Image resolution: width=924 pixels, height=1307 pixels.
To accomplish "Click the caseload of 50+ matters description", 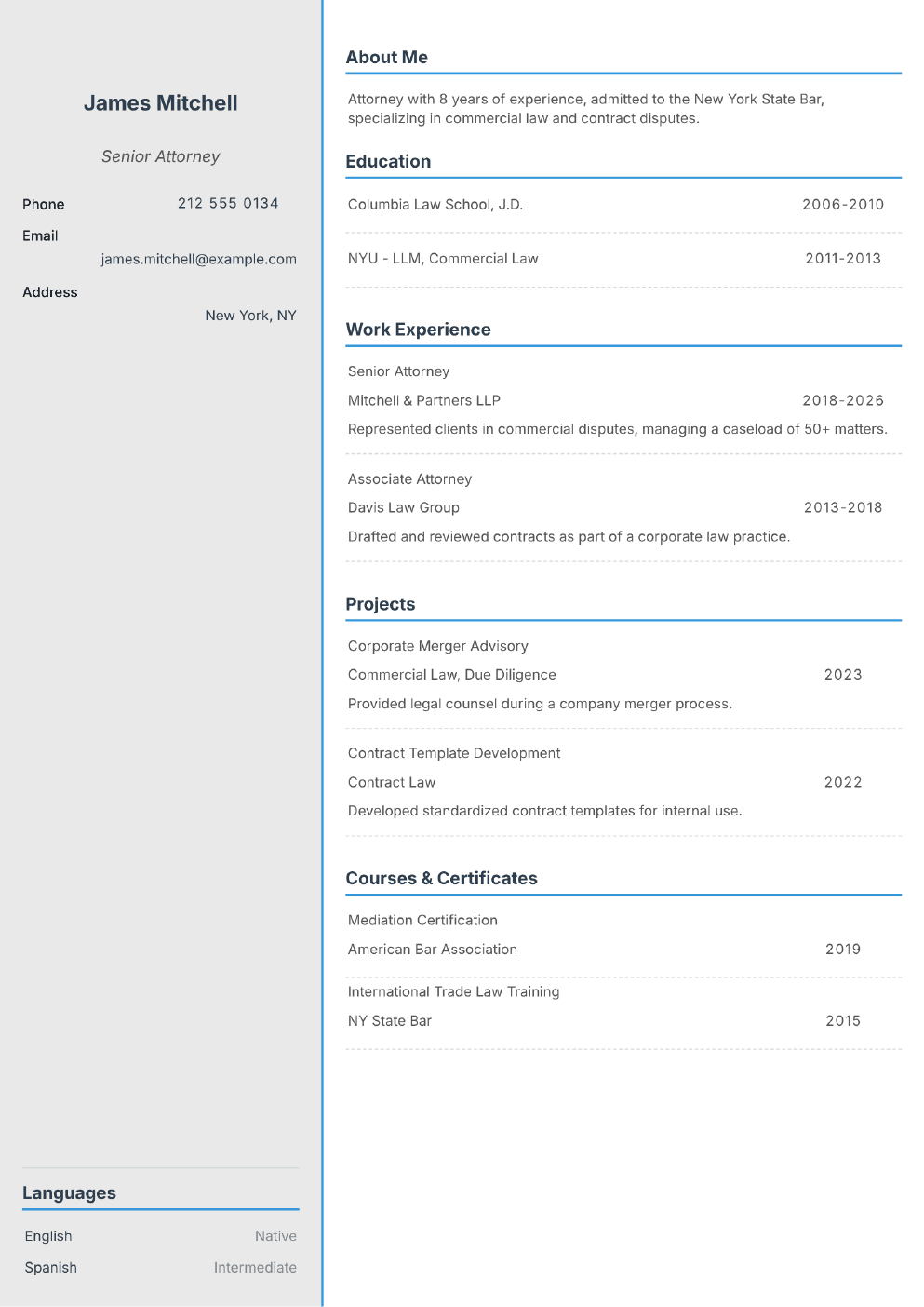I will tap(618, 429).
